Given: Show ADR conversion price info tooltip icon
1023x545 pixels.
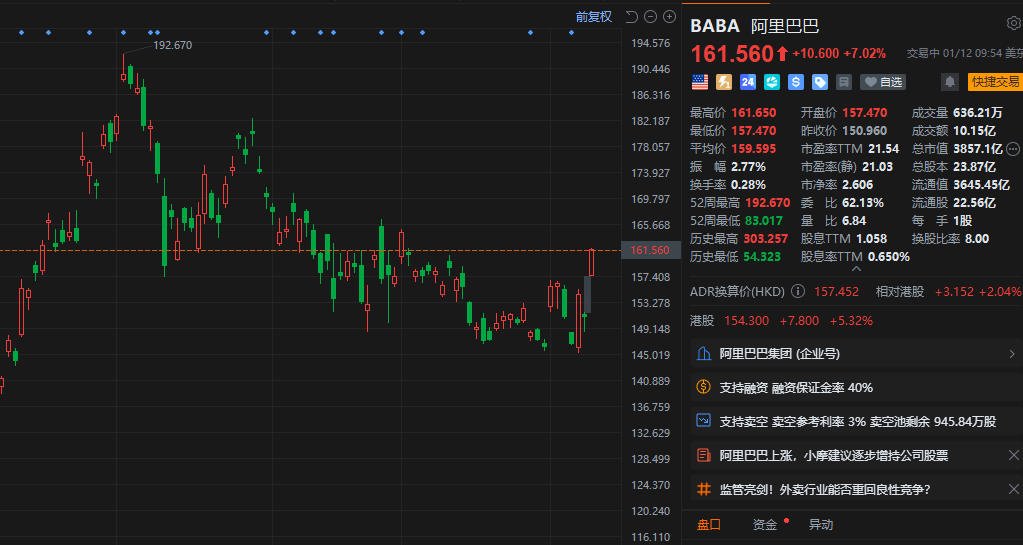Looking at the screenshot, I should [797, 292].
